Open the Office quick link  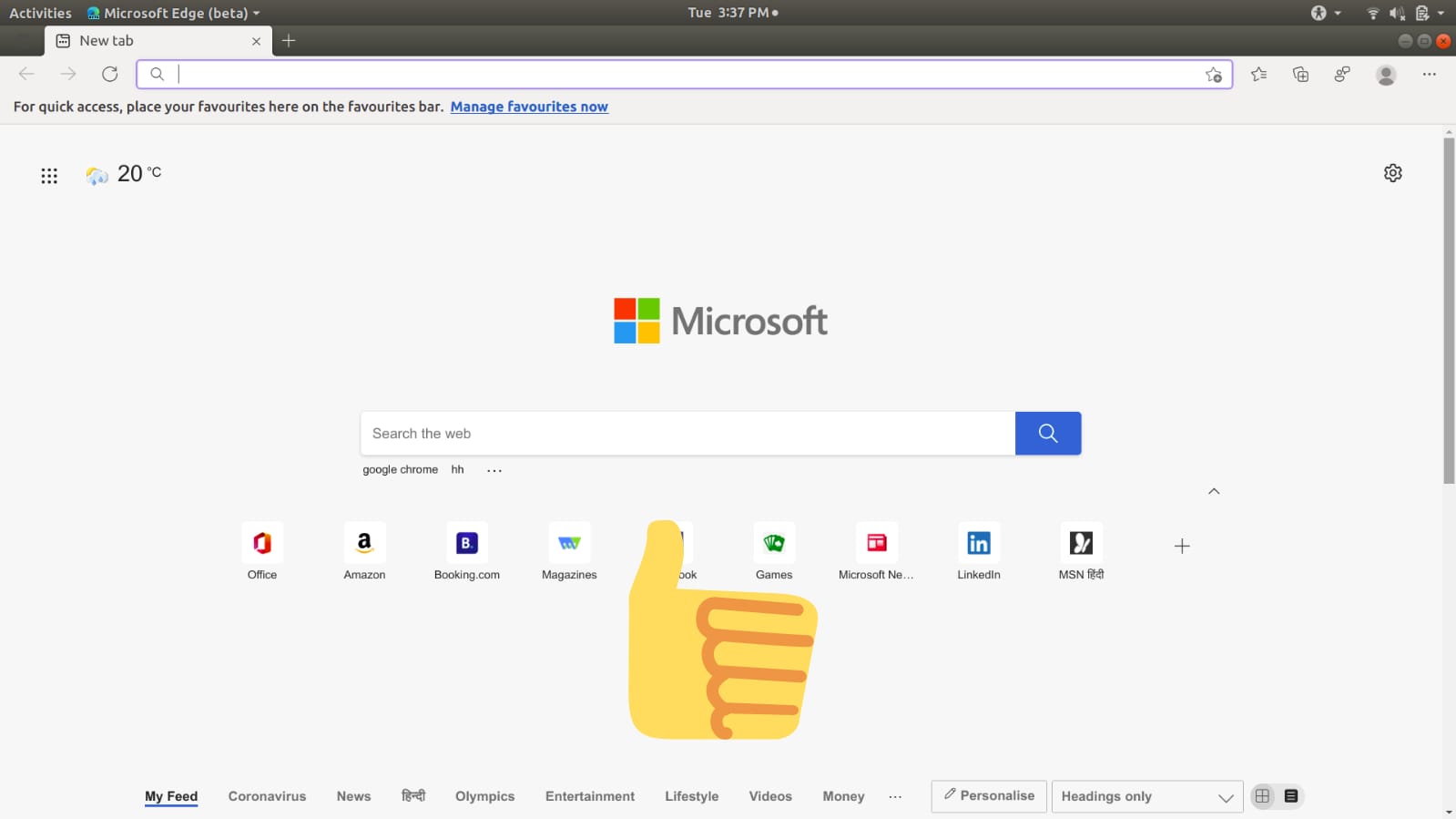(262, 552)
